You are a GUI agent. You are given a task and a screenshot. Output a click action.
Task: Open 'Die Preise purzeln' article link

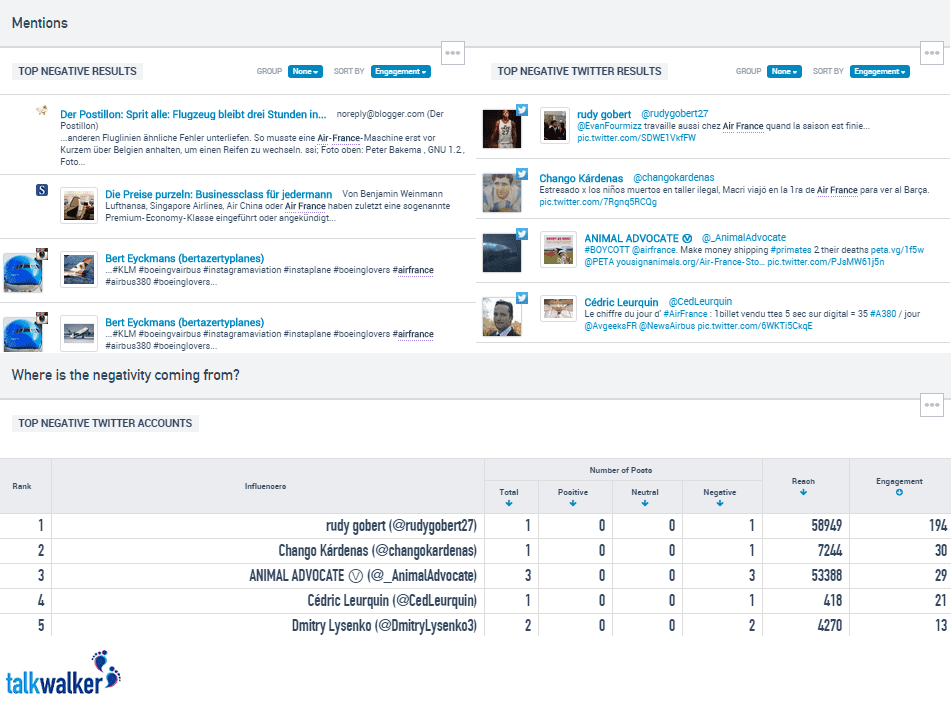218,194
